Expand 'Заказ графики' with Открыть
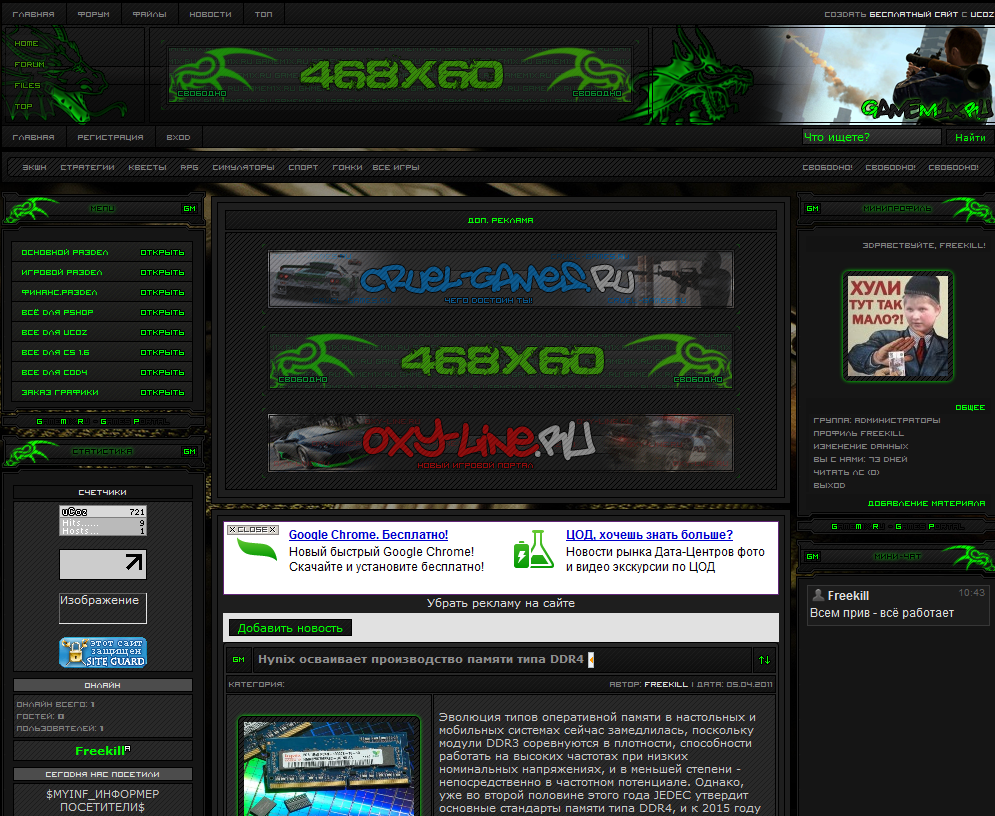The height and width of the screenshot is (816, 995). (162, 393)
